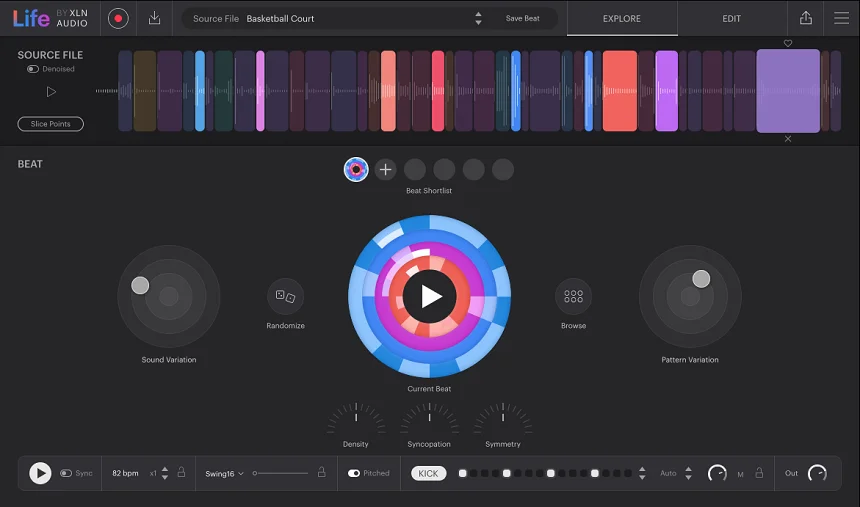
Task: Open the Swing16 dropdown
Action: [x=224, y=474]
